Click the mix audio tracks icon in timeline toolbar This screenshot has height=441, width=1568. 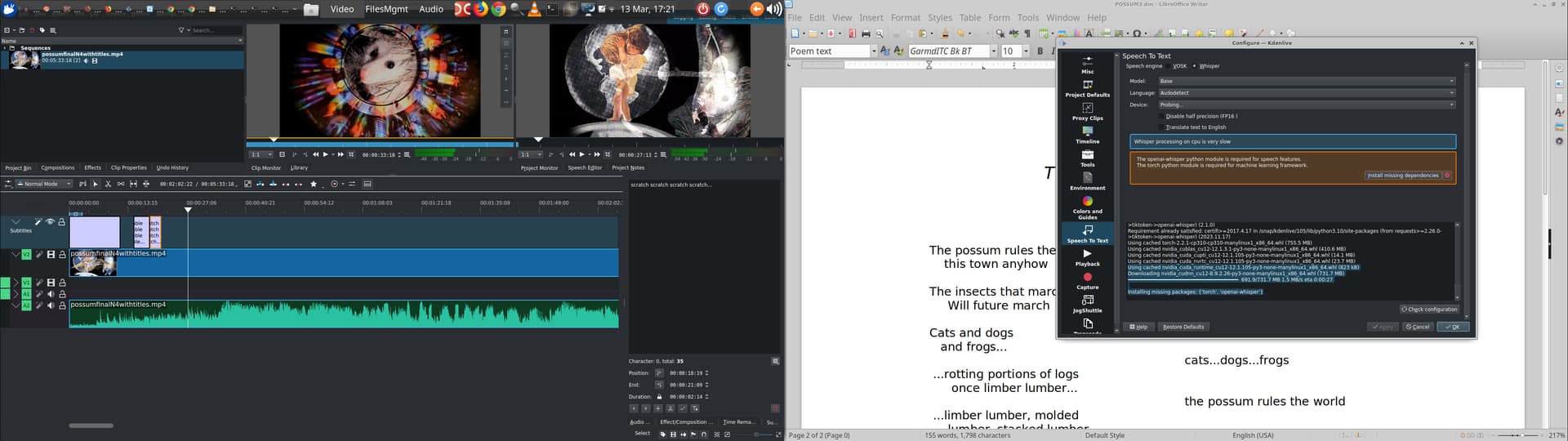(352, 184)
